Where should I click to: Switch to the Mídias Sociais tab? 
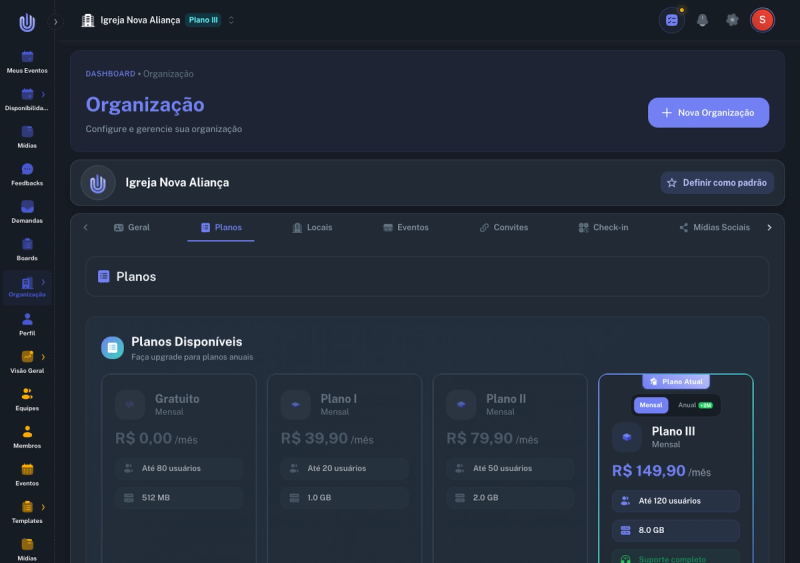[714, 228]
